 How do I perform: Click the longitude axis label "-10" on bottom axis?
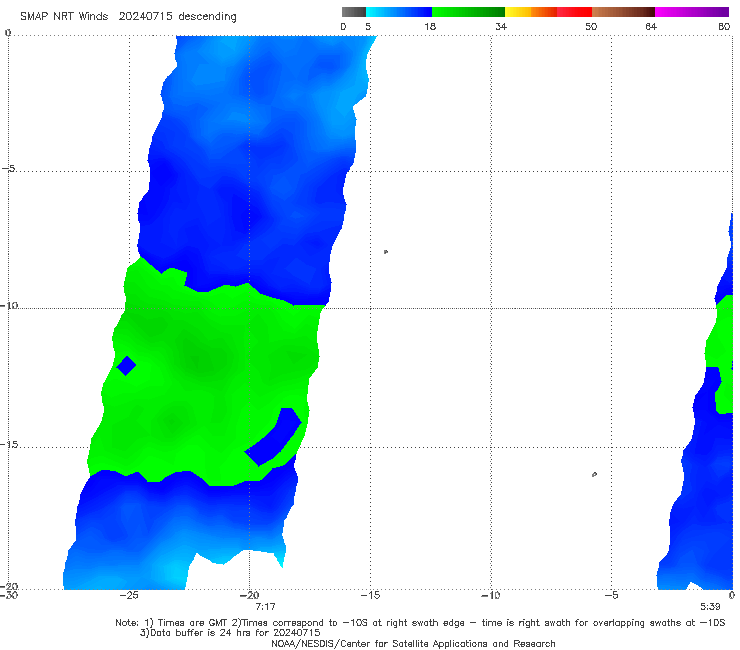coord(490,595)
